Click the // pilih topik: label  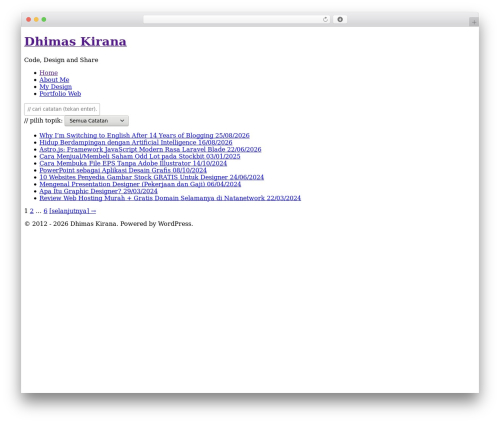[43, 121]
